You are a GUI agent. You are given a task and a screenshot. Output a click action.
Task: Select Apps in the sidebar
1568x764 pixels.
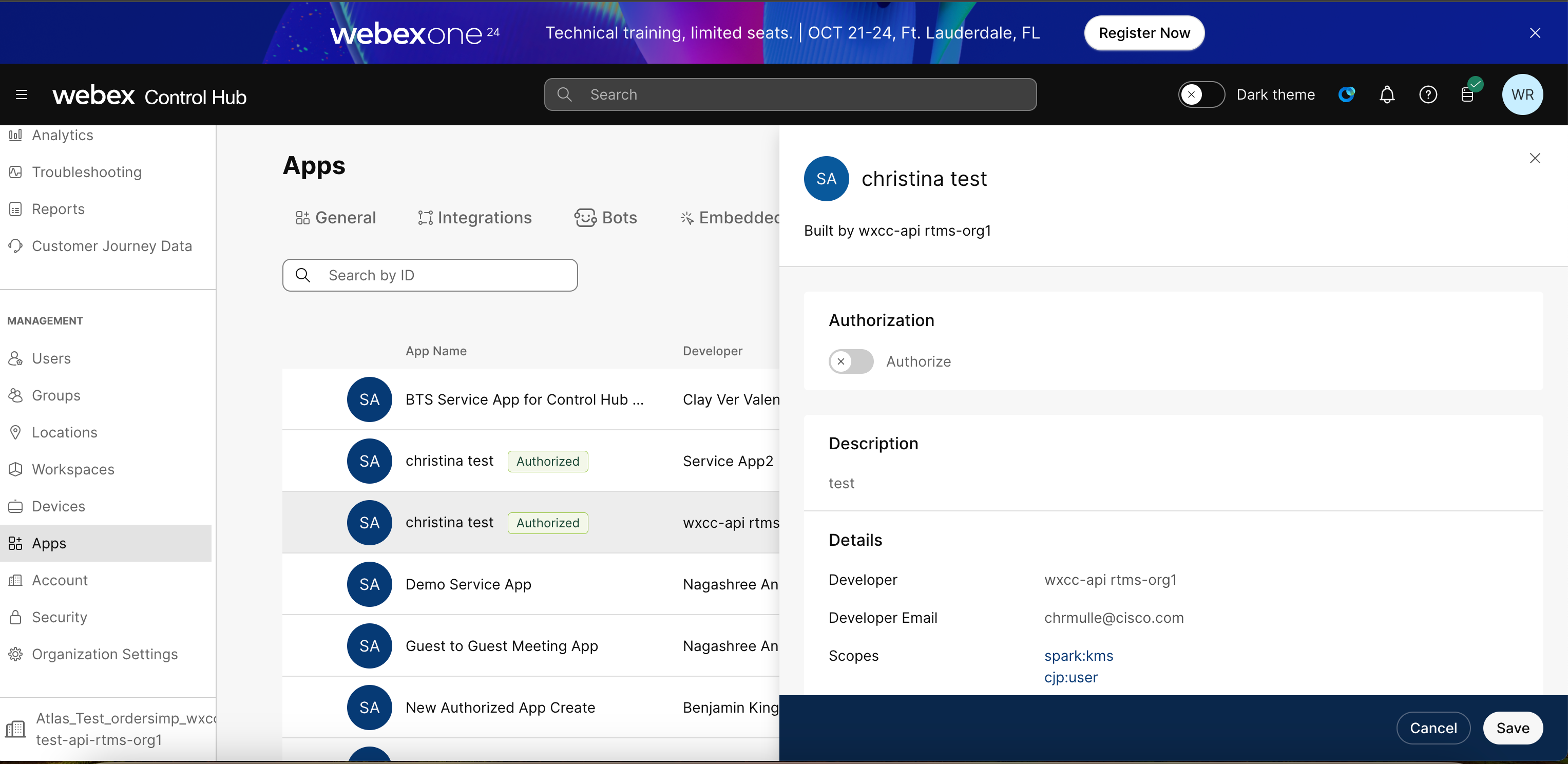point(106,543)
